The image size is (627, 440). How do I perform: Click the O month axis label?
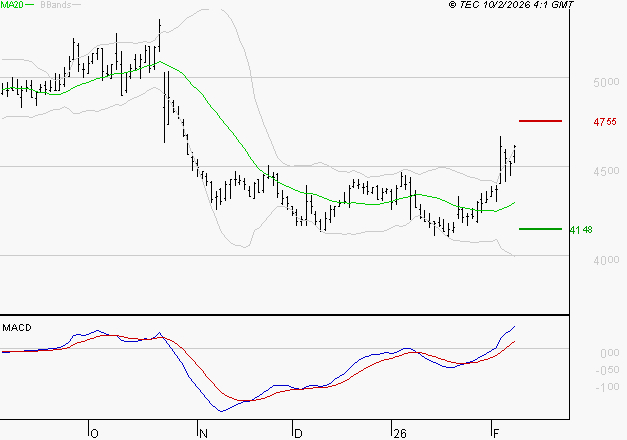pos(94,434)
